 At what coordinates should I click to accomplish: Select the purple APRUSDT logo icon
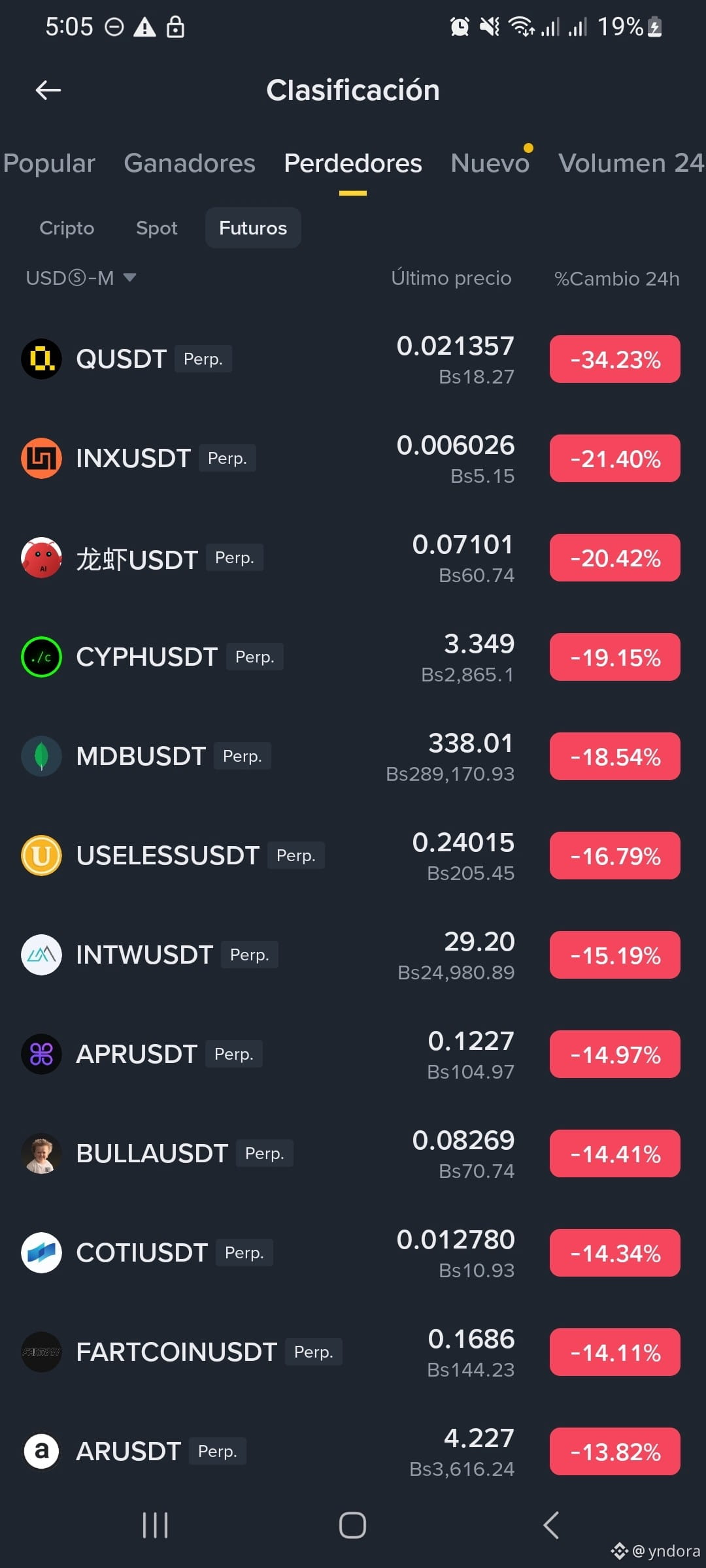41,1054
